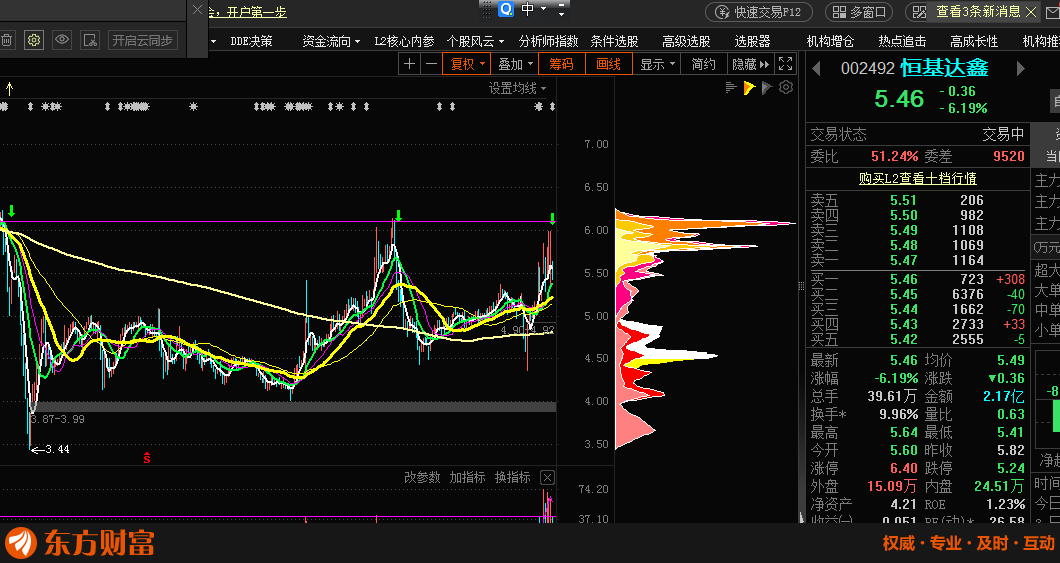Go to next stock arrow
The width and height of the screenshot is (1060, 563).
tap(1020, 68)
